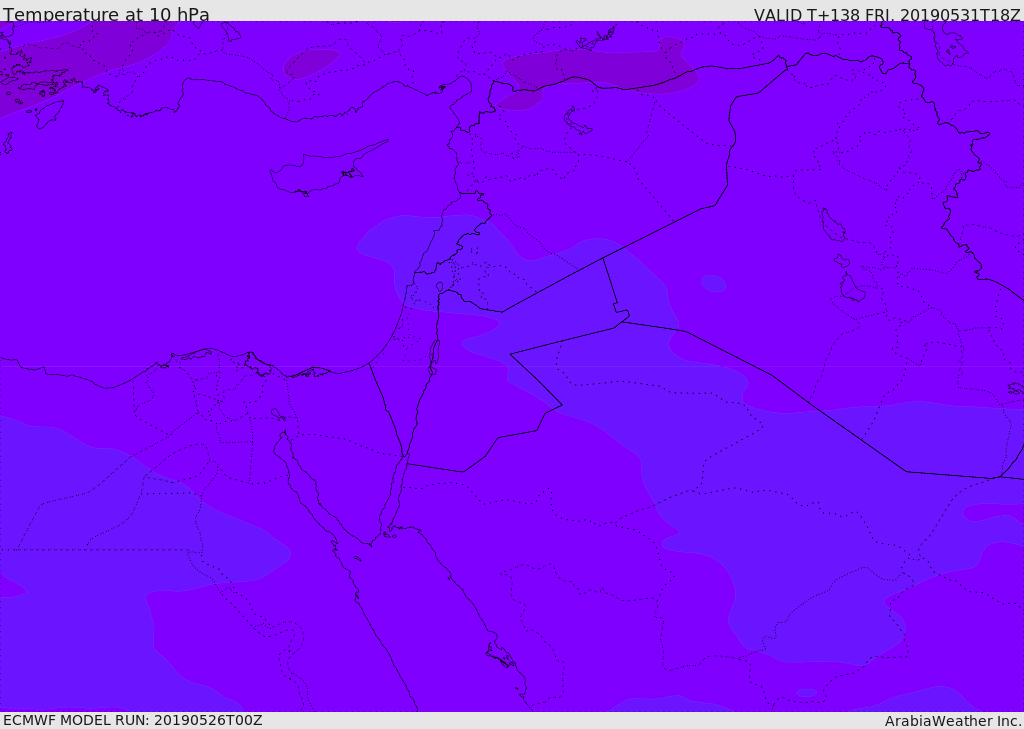The width and height of the screenshot is (1024, 729).
Task: Click the 'VALID T+138 FRI. 20190531T18Z' label
Action: (887, 14)
